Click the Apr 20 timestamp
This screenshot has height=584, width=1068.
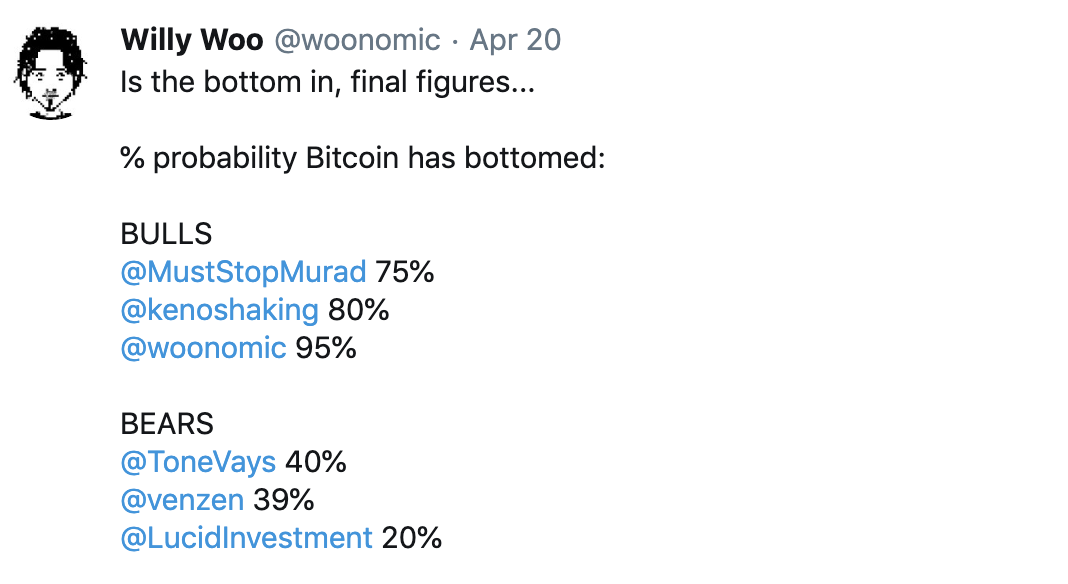click(515, 40)
